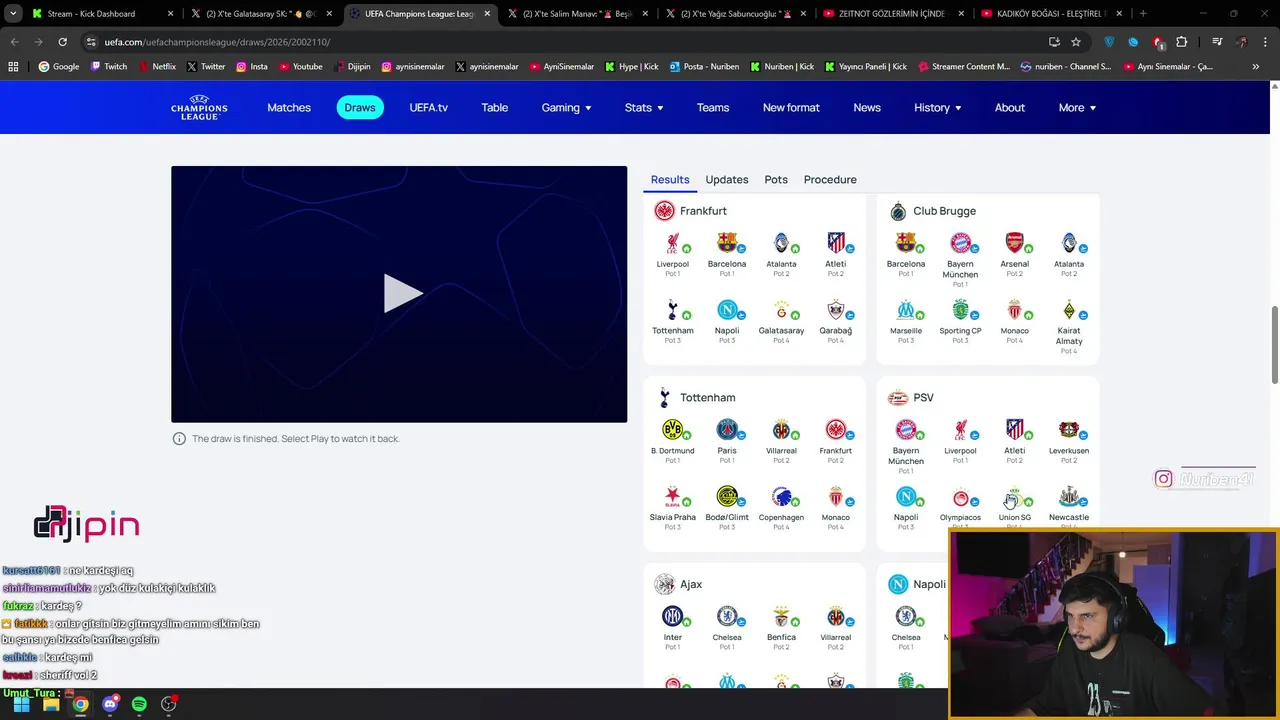This screenshot has width=1280, height=720.
Task: Play the draw replay video
Action: [402, 294]
